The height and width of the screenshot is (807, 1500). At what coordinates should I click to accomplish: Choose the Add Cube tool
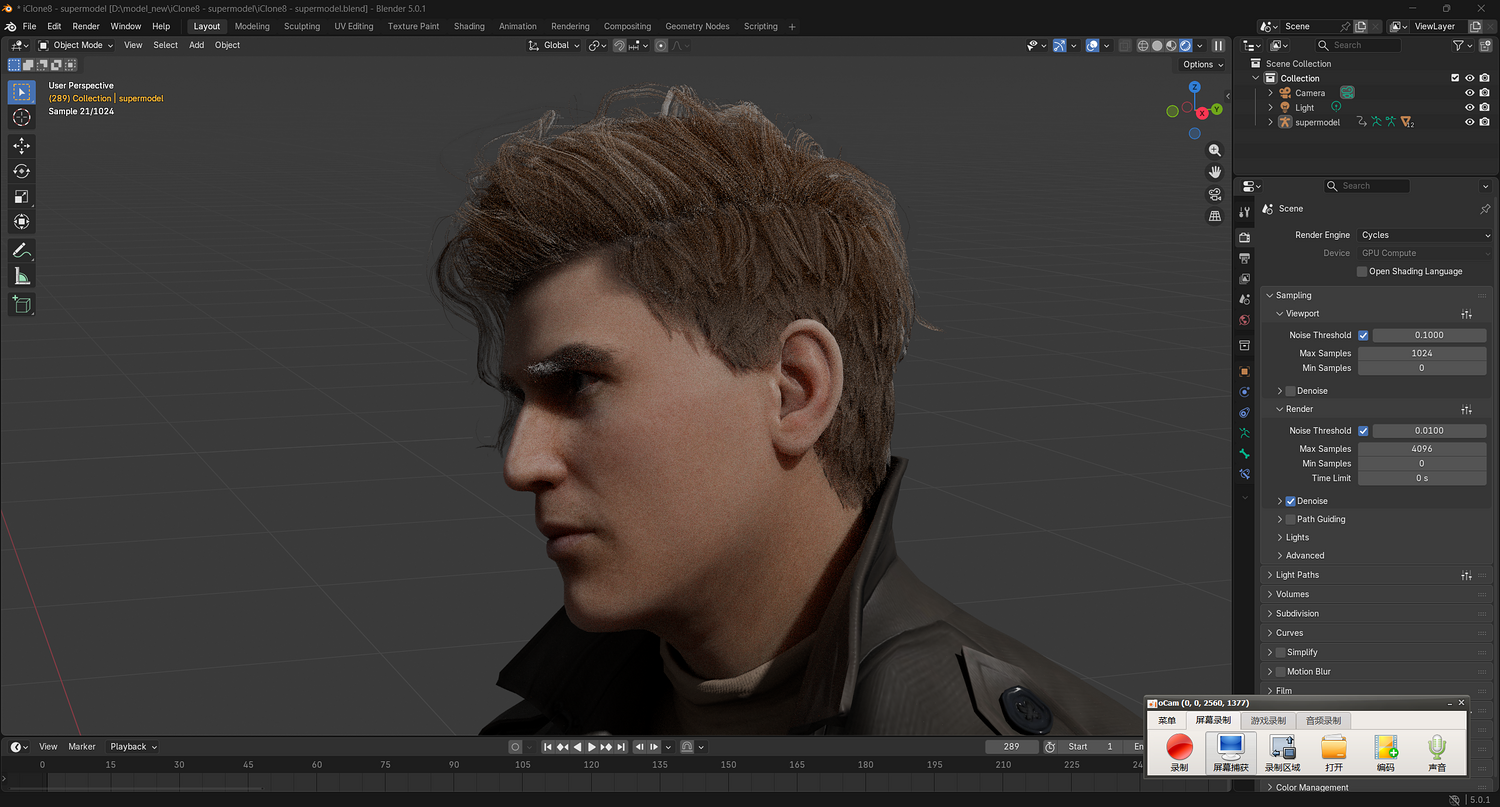coord(21,304)
